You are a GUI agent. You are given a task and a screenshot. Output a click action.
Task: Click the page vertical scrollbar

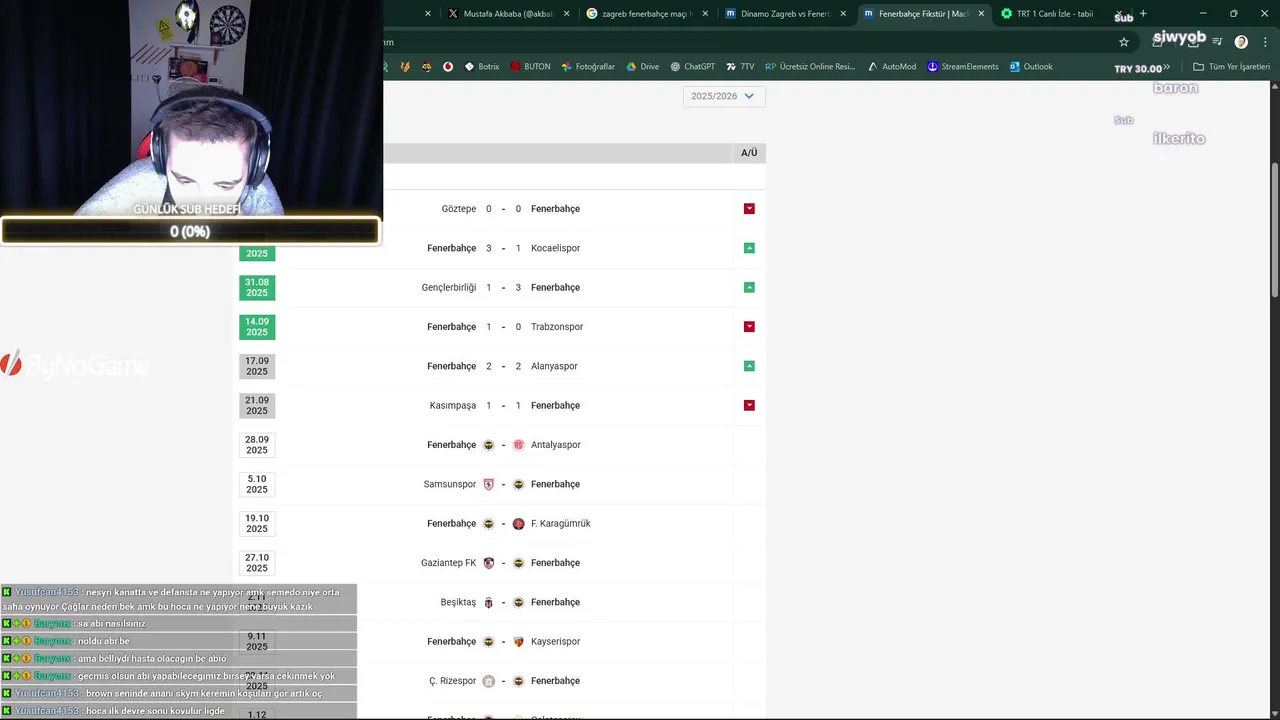[x=1274, y=230]
